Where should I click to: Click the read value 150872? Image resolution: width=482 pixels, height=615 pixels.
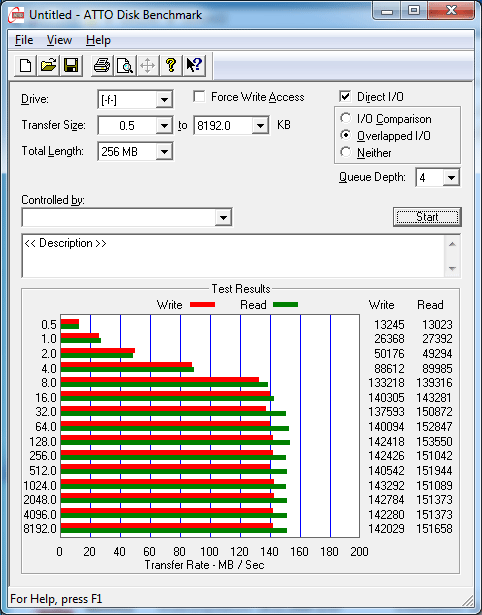[434, 412]
